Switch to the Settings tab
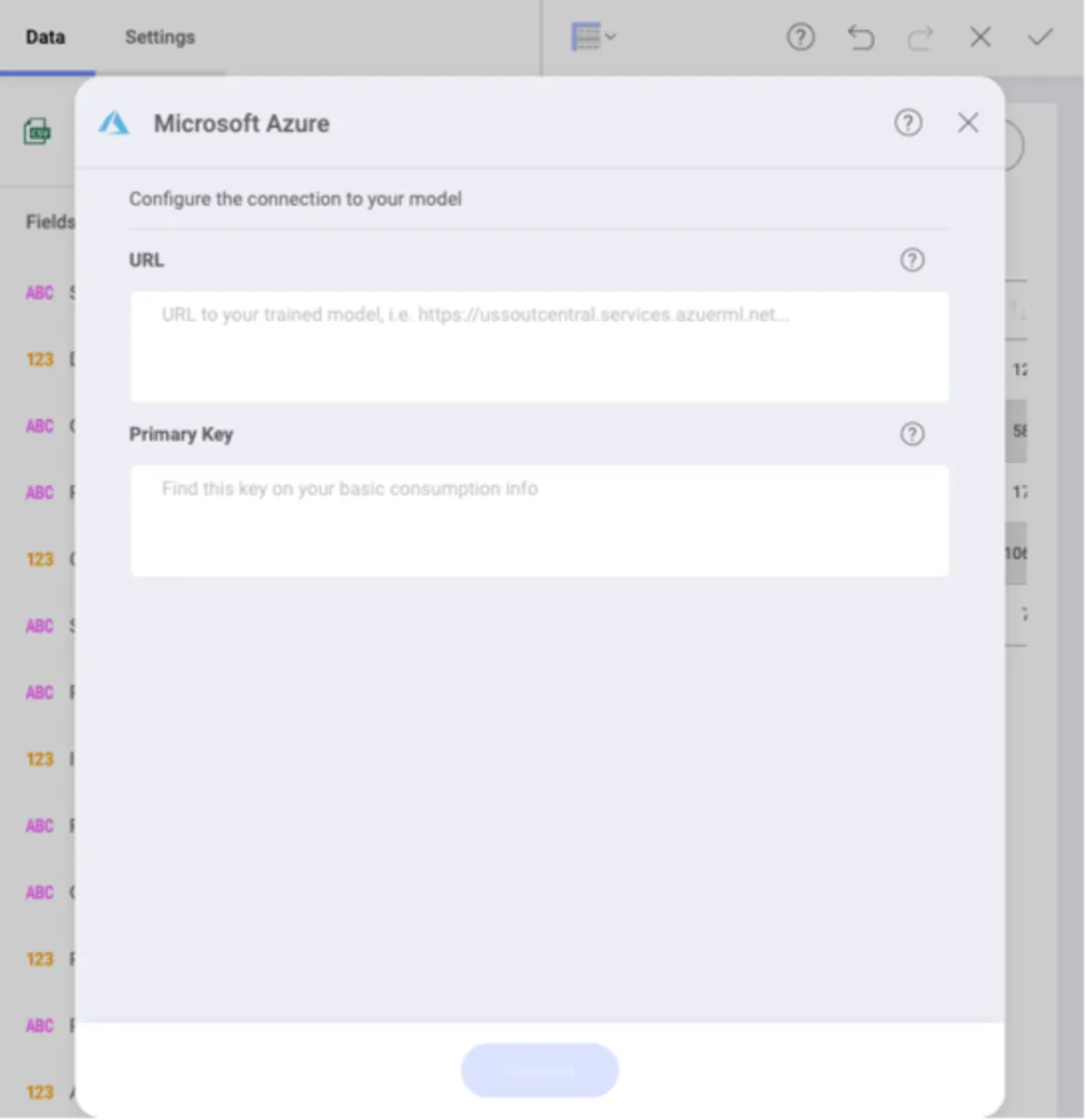The height and width of the screenshot is (1120, 1086). tap(160, 37)
